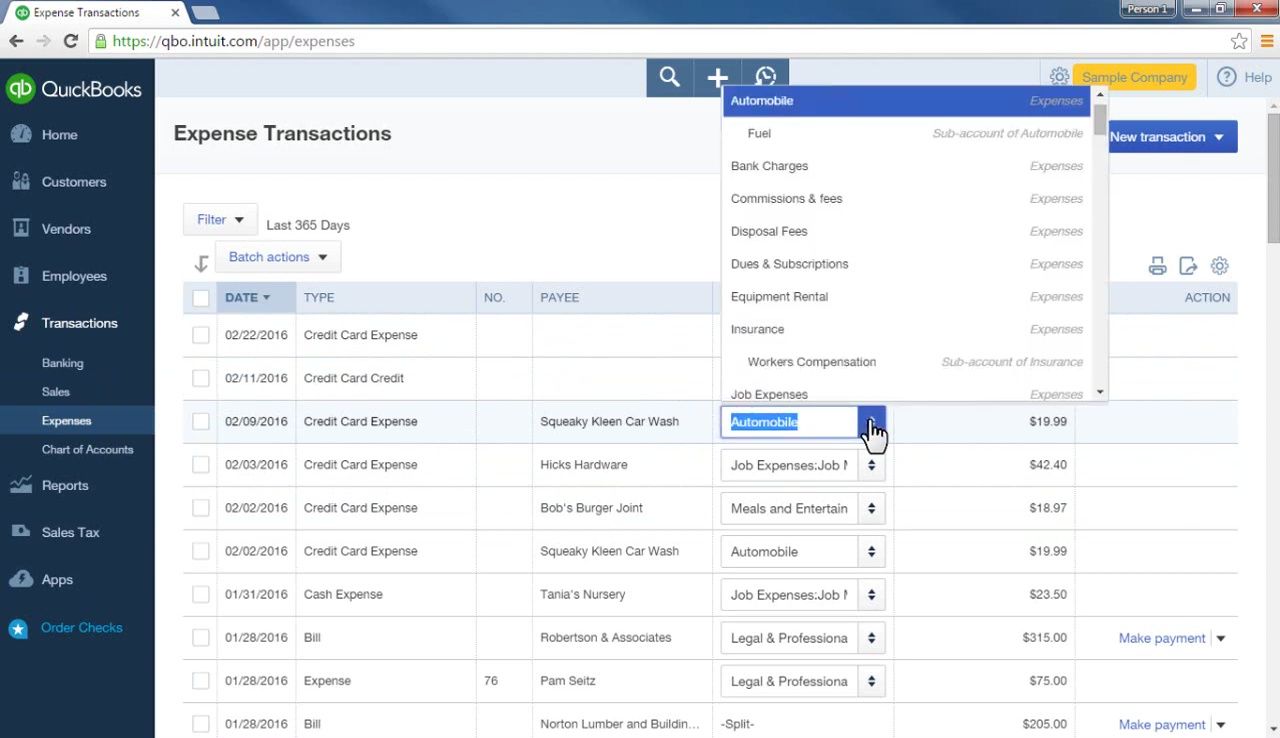Open the category dropdown in the Bob's Burger Joint row

[871, 508]
